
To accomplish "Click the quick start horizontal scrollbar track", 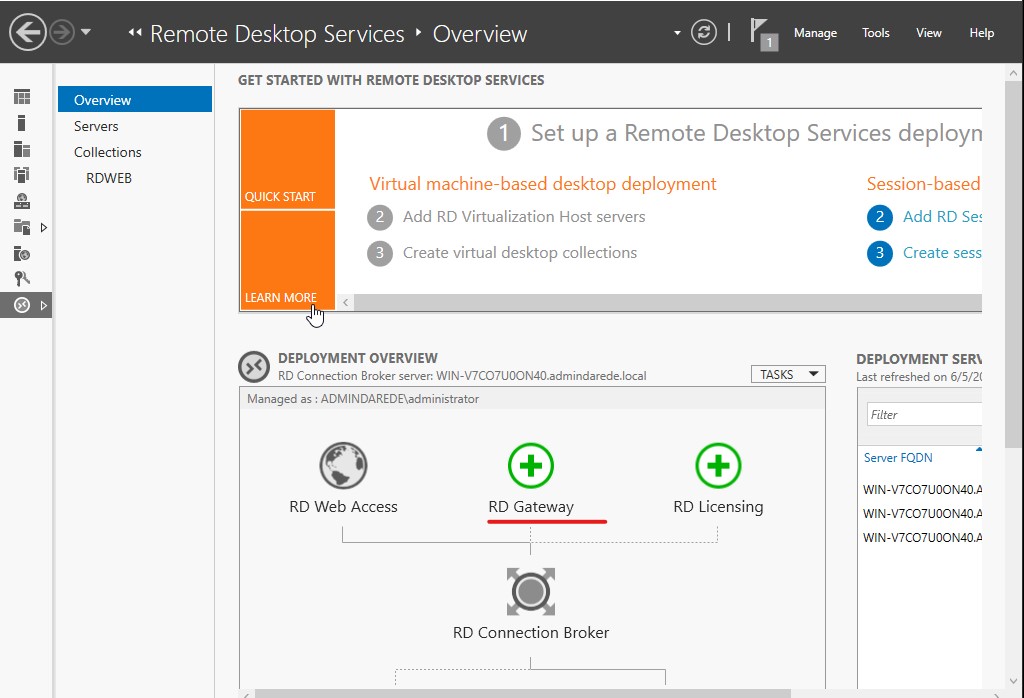I will pos(667,302).
